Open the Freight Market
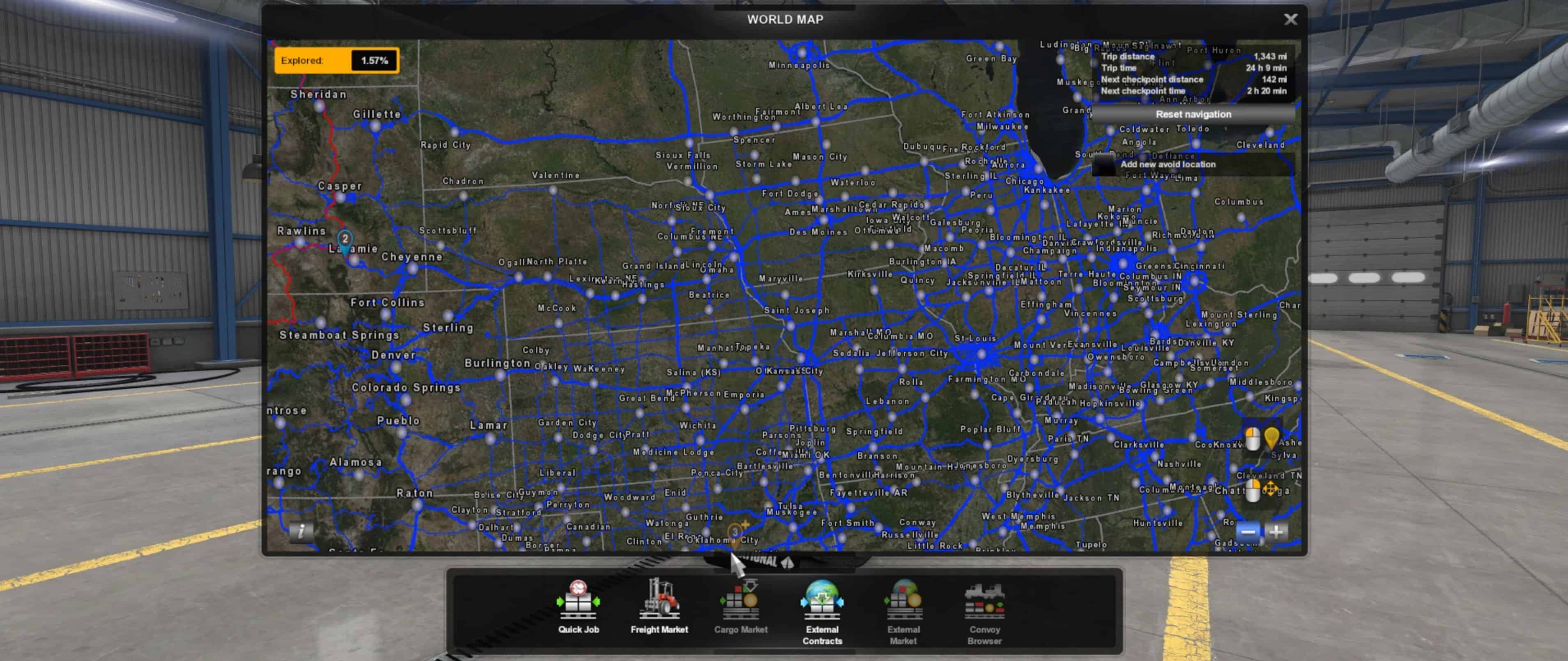The image size is (1568, 661). tap(659, 608)
